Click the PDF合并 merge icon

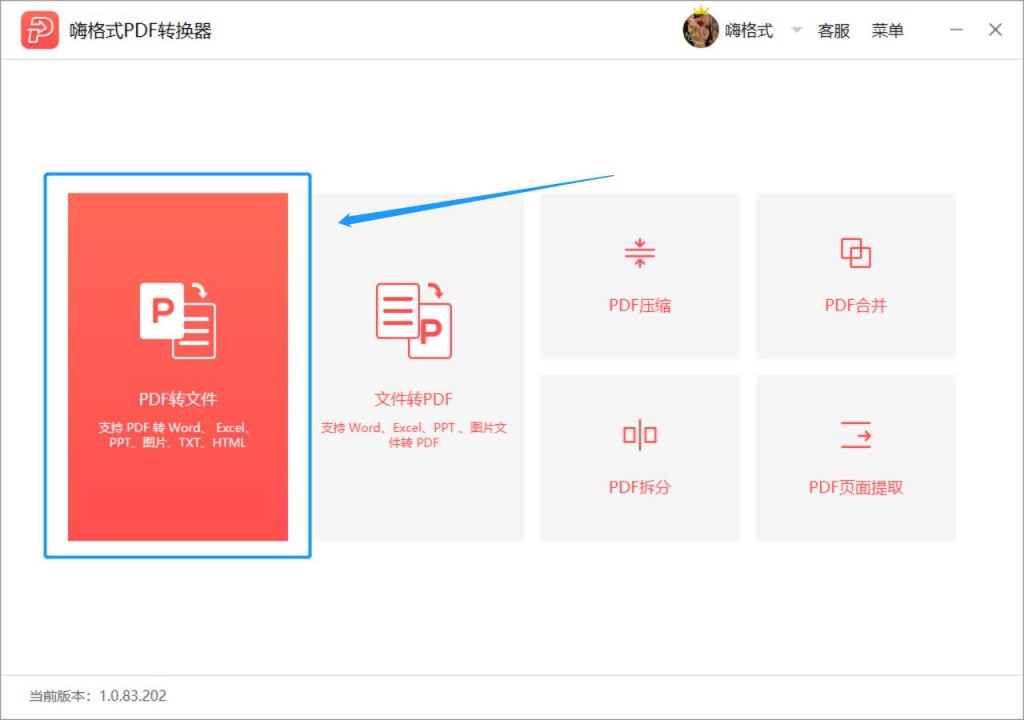[x=856, y=253]
